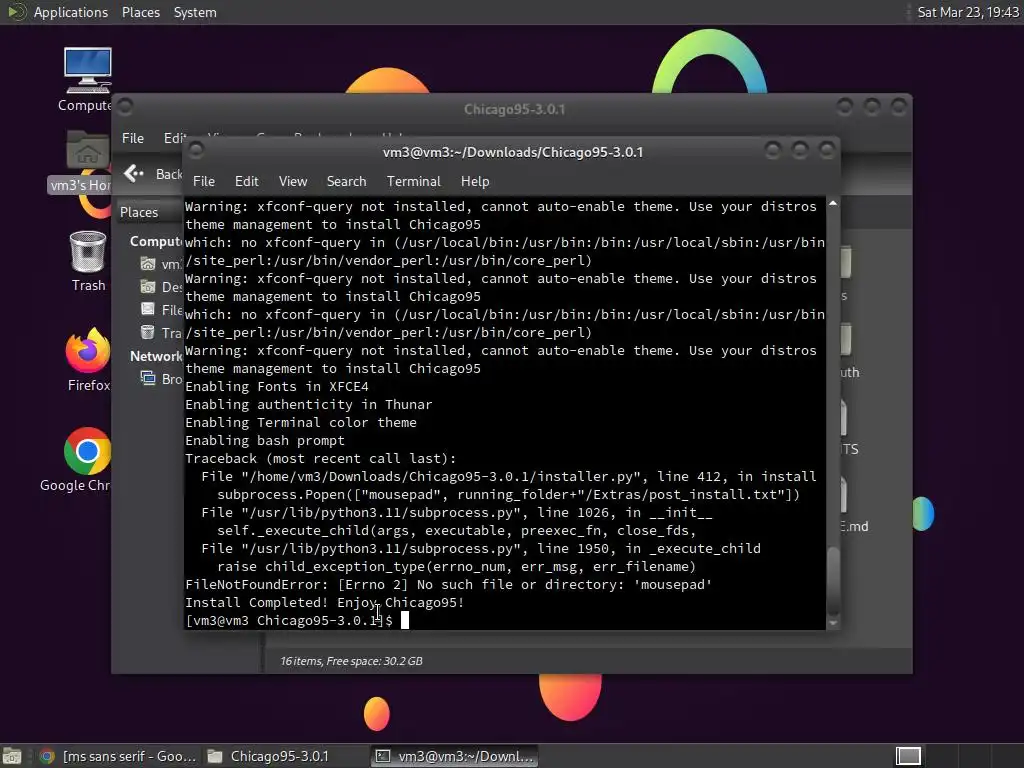Switch to ms sans serif Chrome taskbar item
The image size is (1024, 768).
tap(118, 756)
